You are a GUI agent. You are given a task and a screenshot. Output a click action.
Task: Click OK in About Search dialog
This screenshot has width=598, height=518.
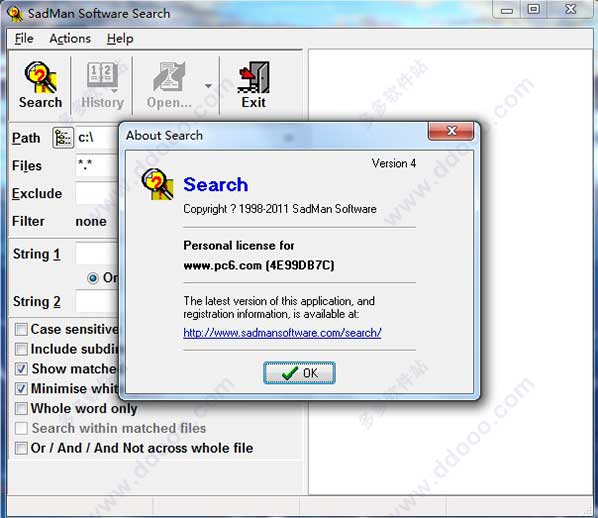click(x=299, y=373)
